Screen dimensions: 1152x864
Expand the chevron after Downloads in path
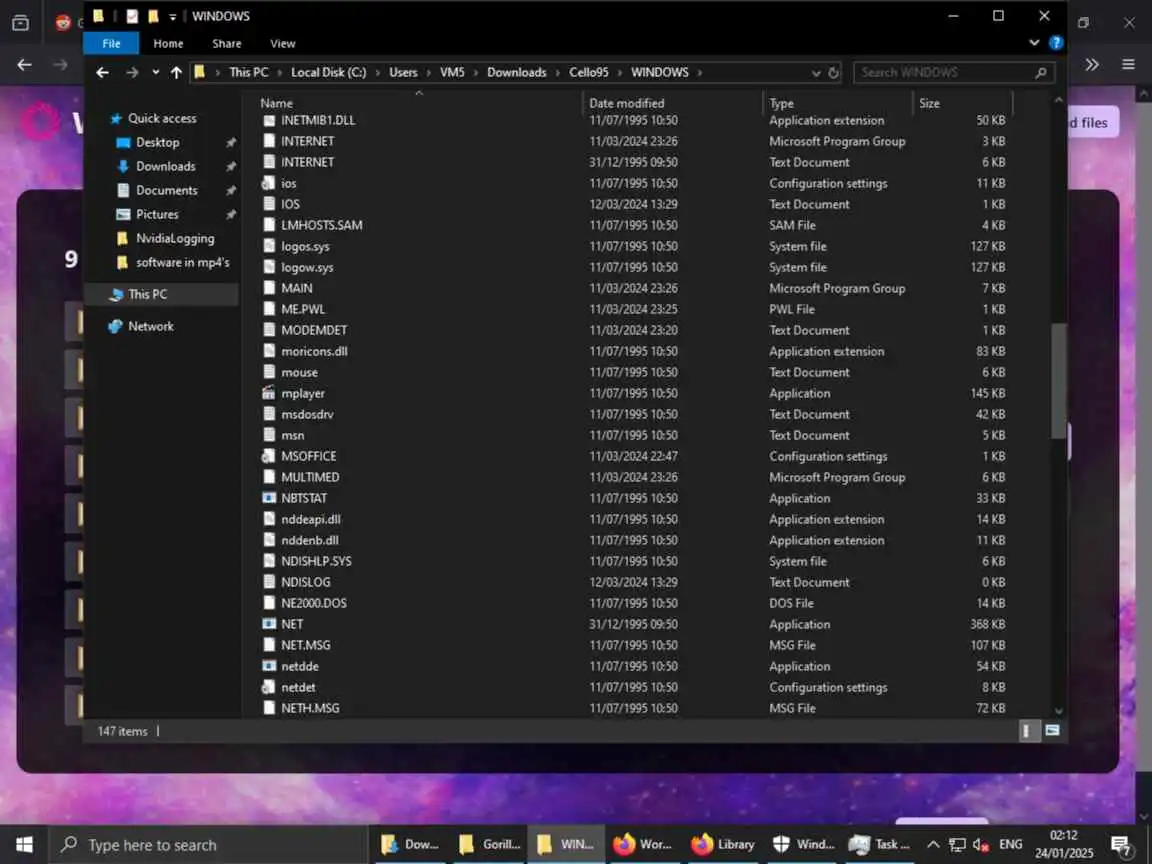point(558,73)
